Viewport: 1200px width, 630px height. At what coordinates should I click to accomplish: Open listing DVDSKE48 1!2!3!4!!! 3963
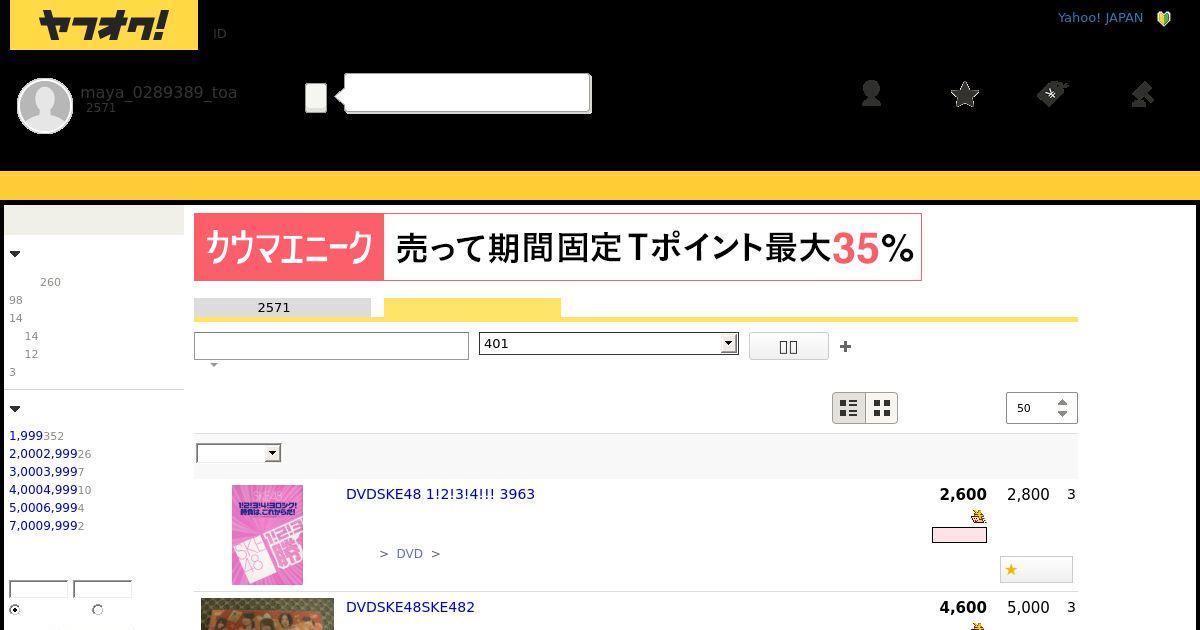coord(440,494)
